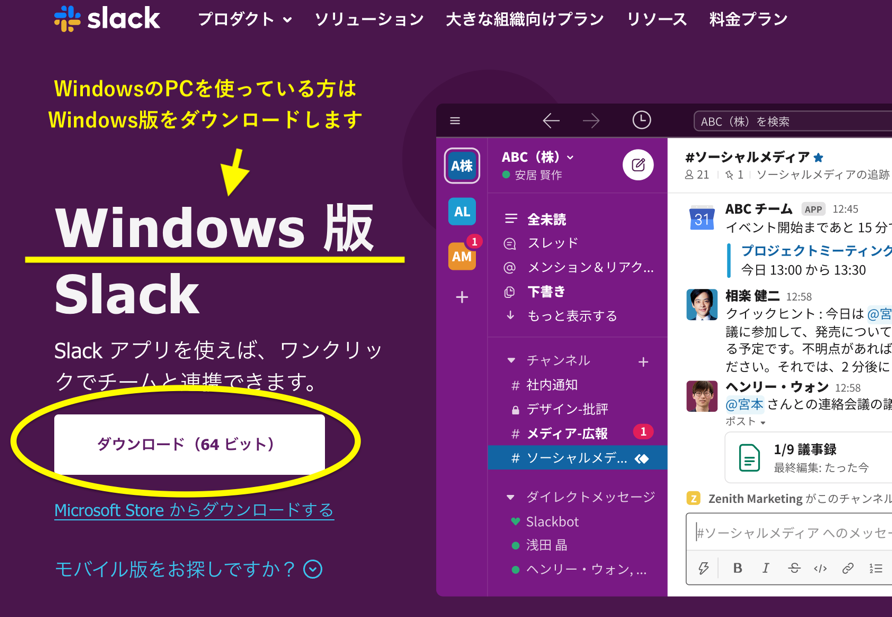Click the ABC（株）を検索 search field

pos(793,121)
